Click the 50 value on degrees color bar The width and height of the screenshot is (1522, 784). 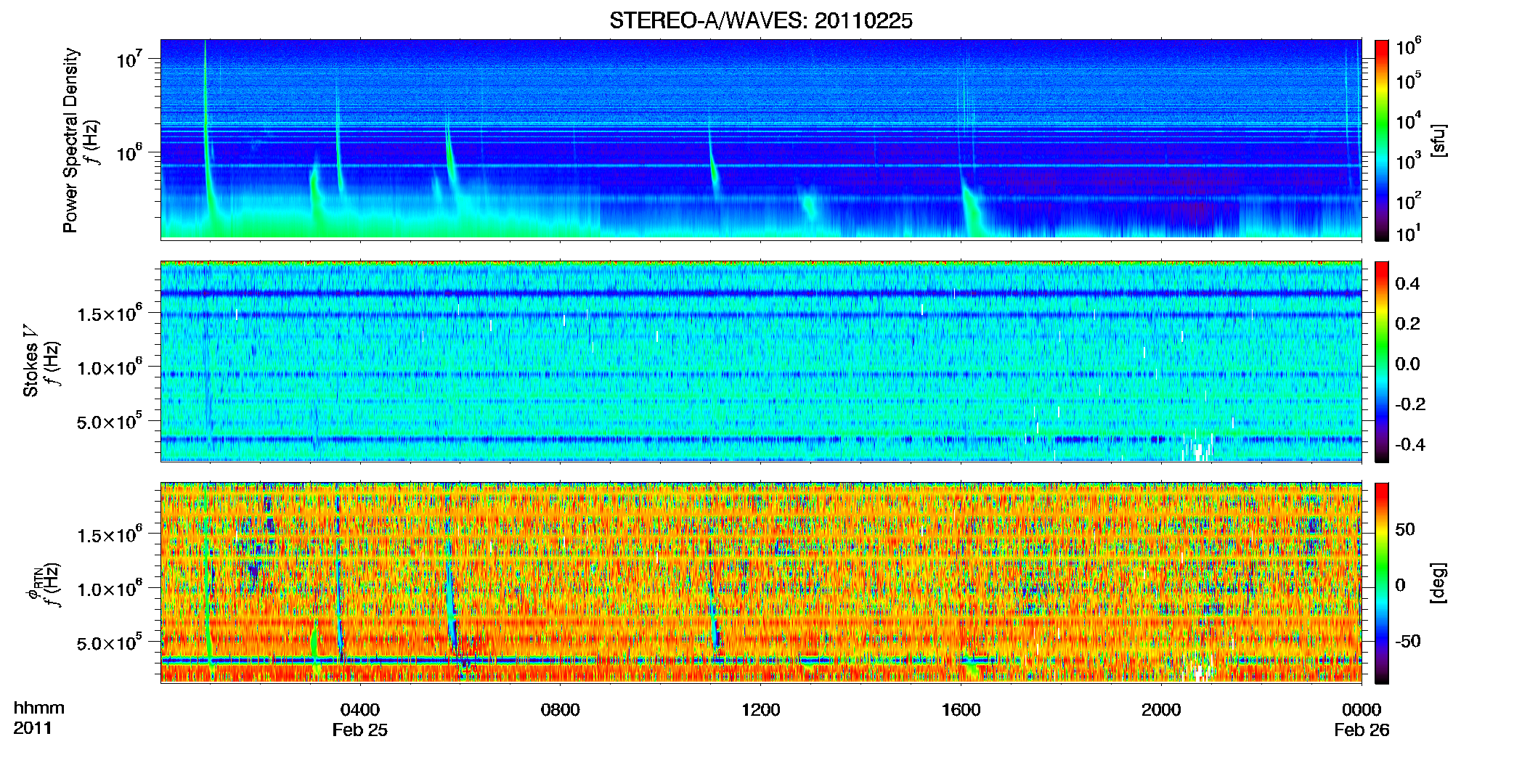point(1405,529)
